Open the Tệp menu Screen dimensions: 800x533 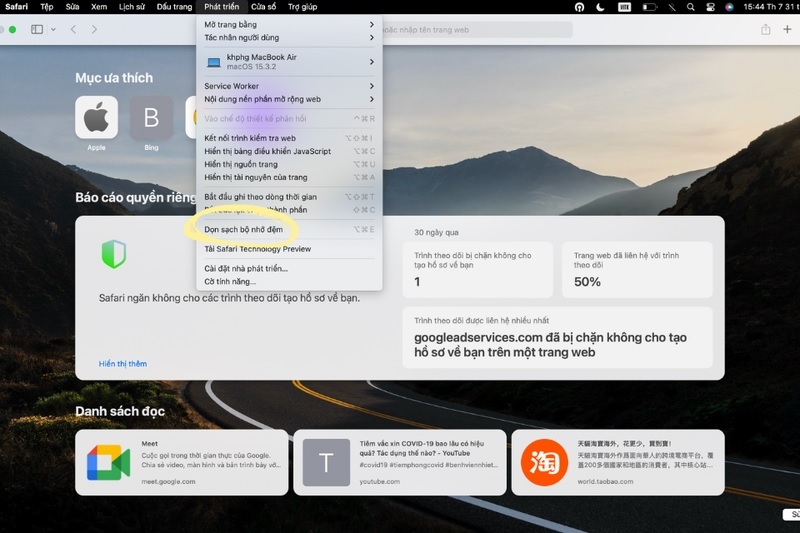46,7
